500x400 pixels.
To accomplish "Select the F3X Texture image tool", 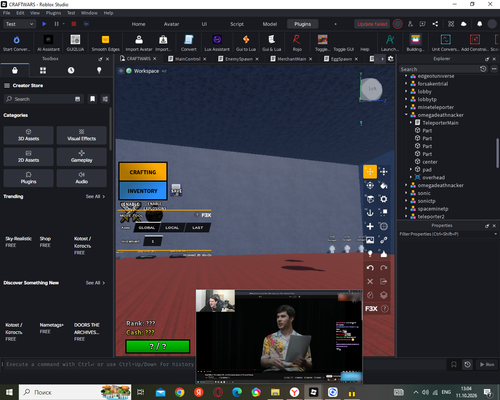I will pyautogui.click(x=370, y=240).
